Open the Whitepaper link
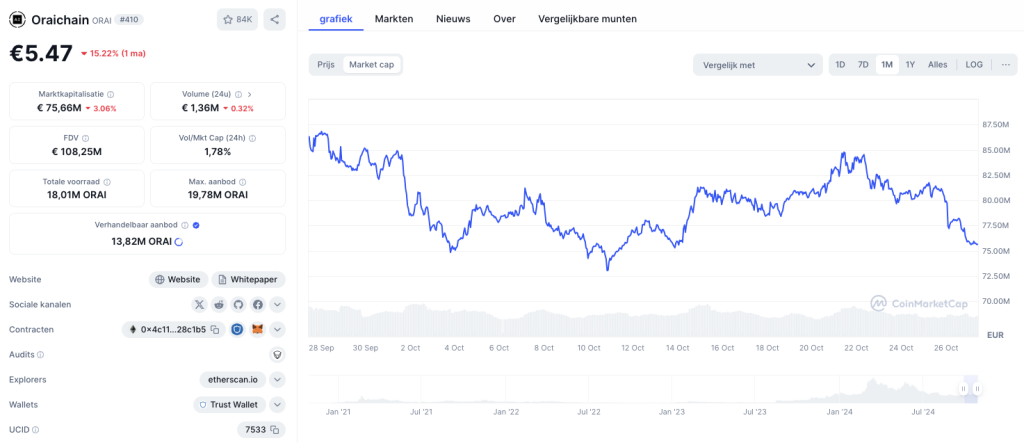This screenshot has height=443, width=1024. pyautogui.click(x=248, y=280)
